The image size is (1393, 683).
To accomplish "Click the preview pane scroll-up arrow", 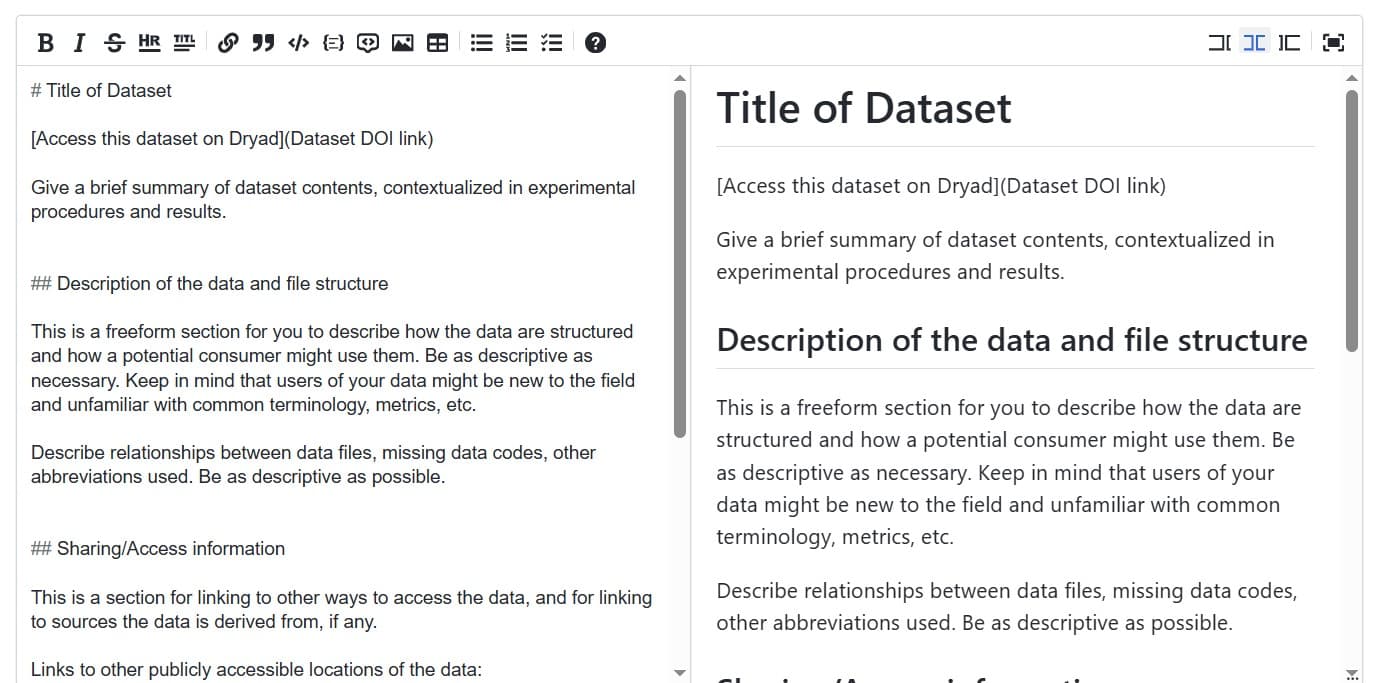I will (1352, 77).
